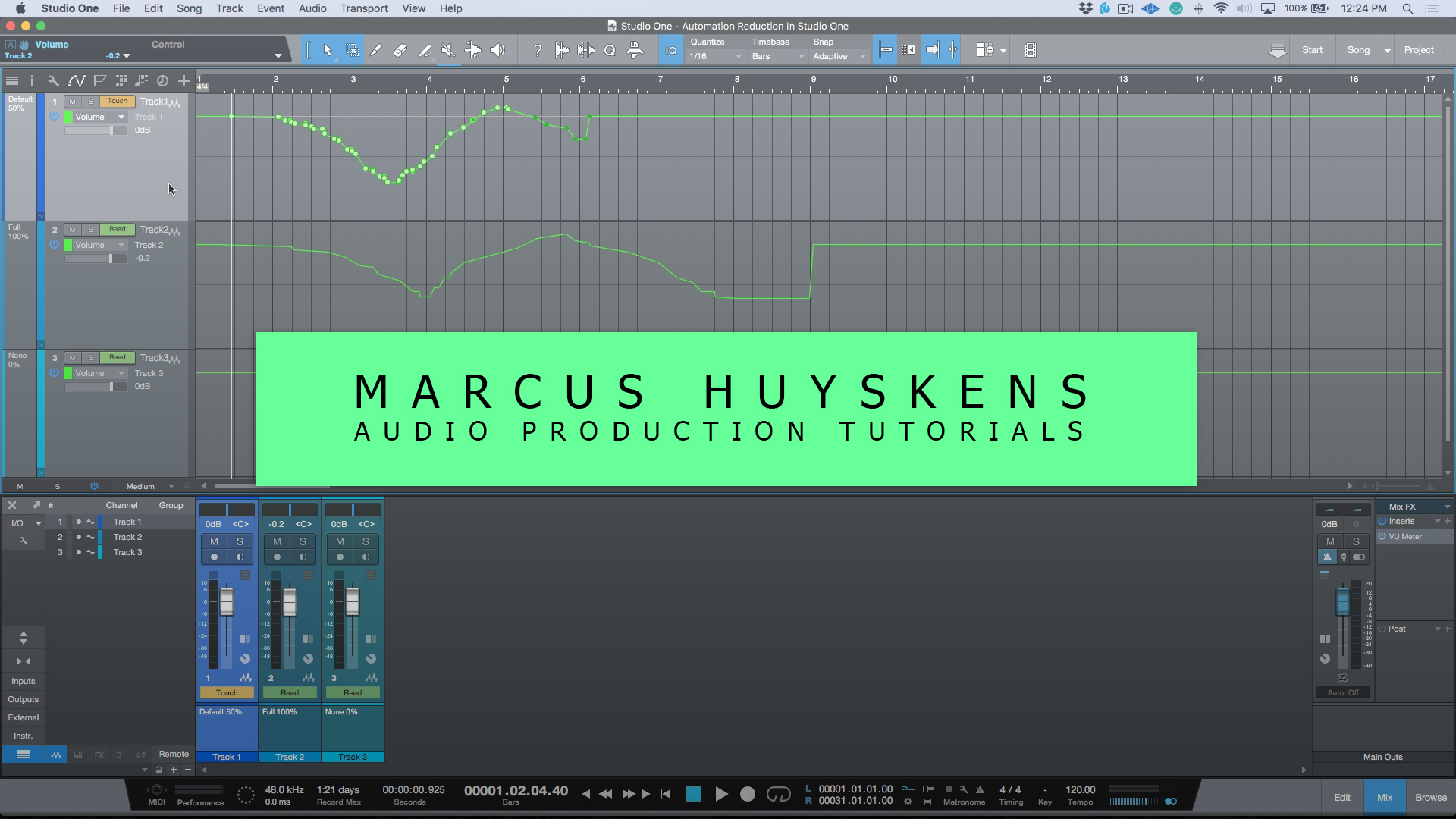Click the wrench options icon above tracks
Viewport: 1456px width, 819px height.
point(53,80)
